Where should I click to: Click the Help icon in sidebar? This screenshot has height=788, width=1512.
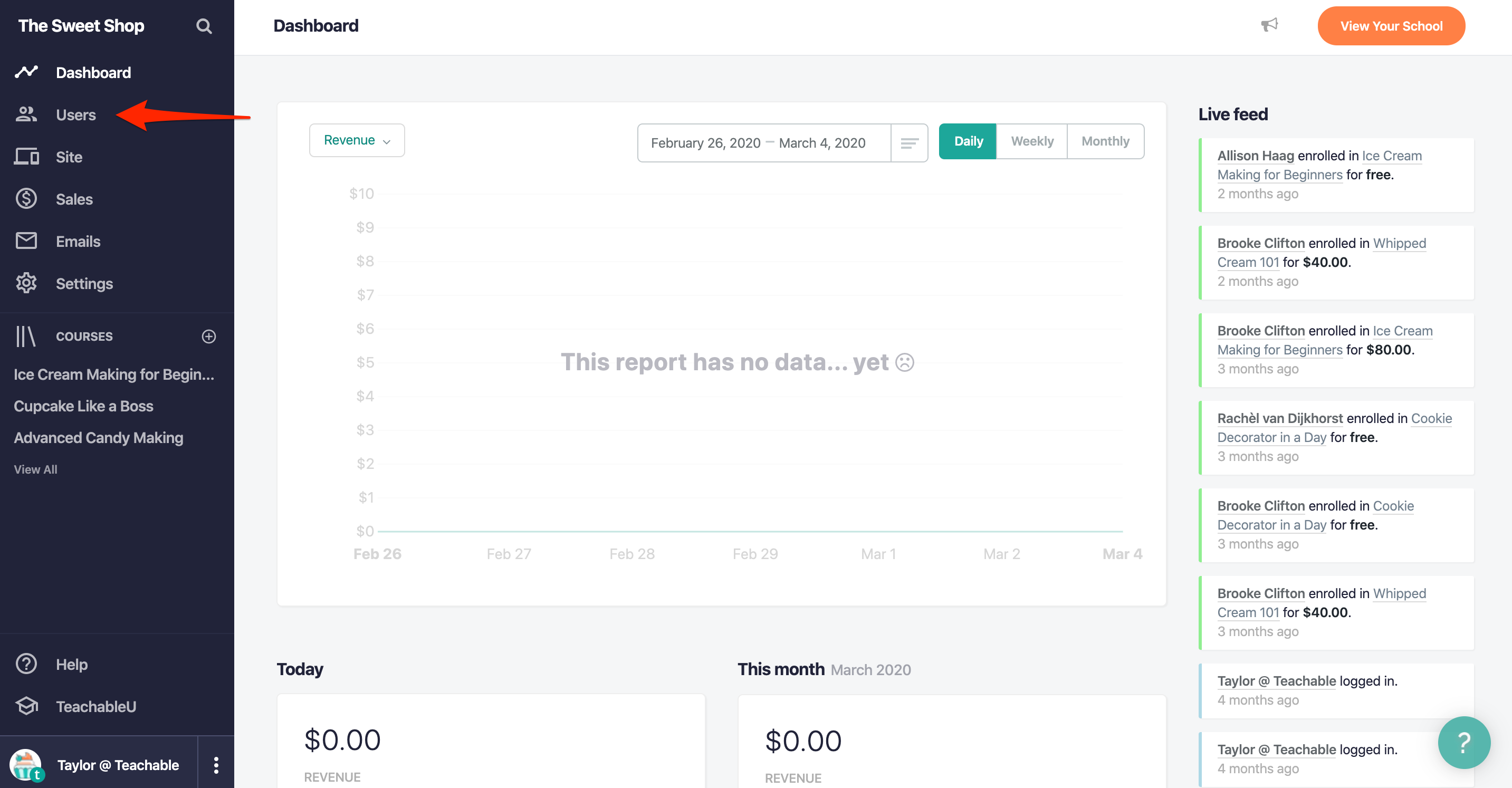(26, 664)
